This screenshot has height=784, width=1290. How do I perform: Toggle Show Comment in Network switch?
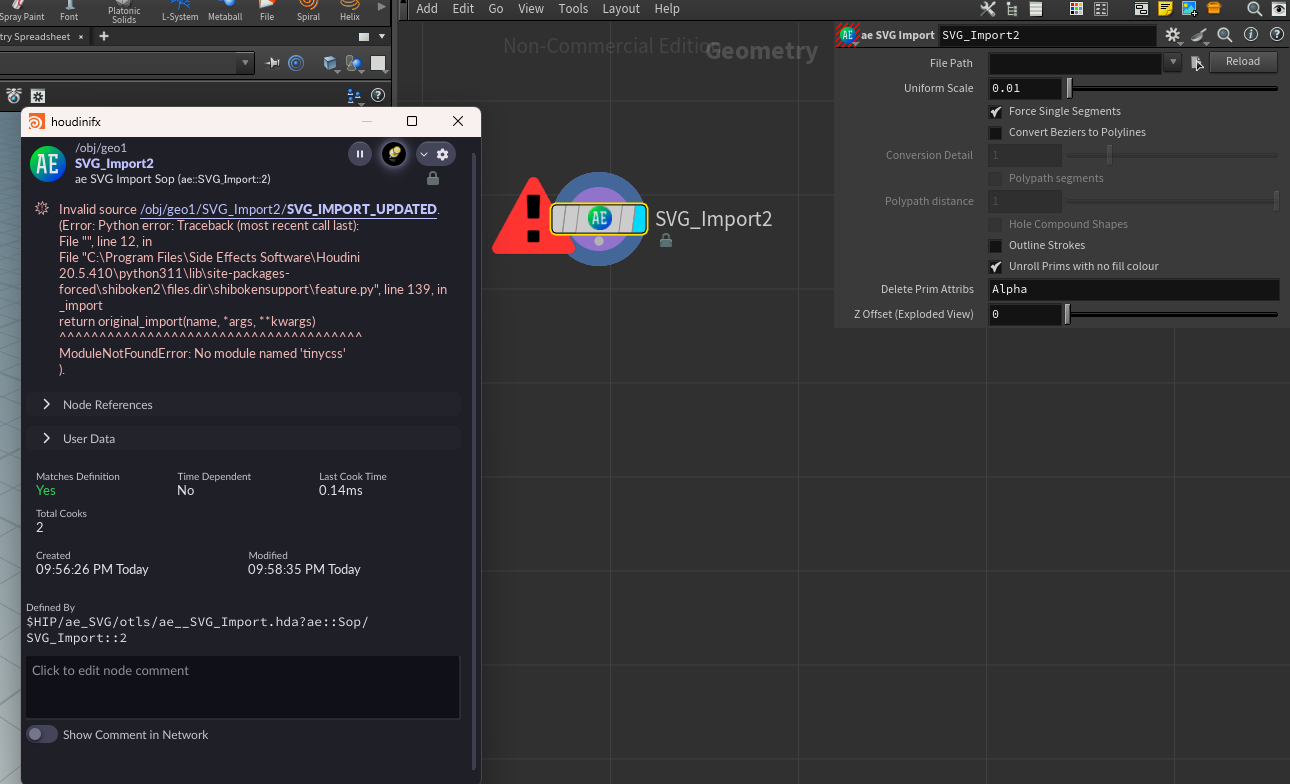41,734
